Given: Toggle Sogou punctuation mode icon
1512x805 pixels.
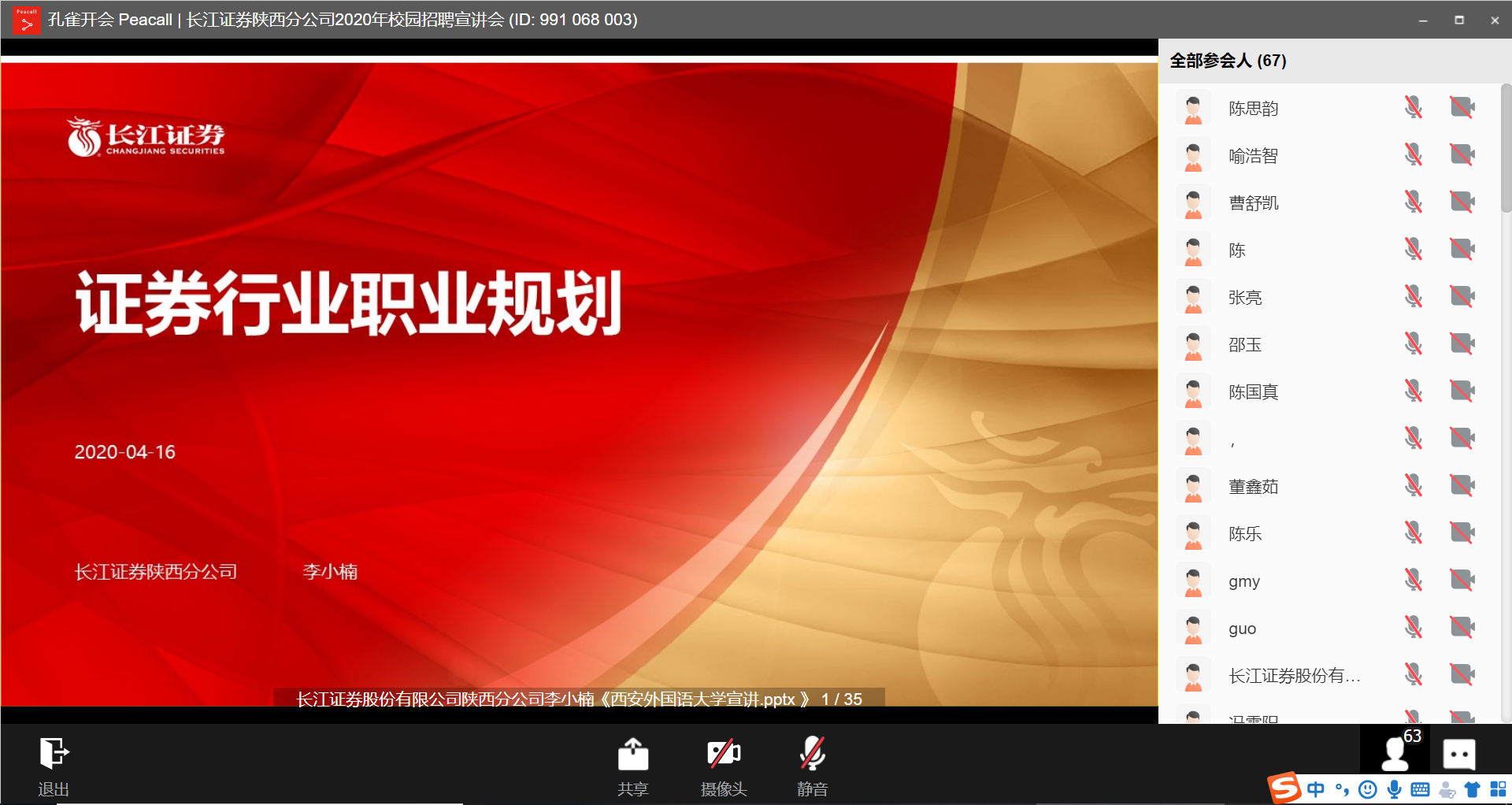Looking at the screenshot, I should coord(1342,789).
